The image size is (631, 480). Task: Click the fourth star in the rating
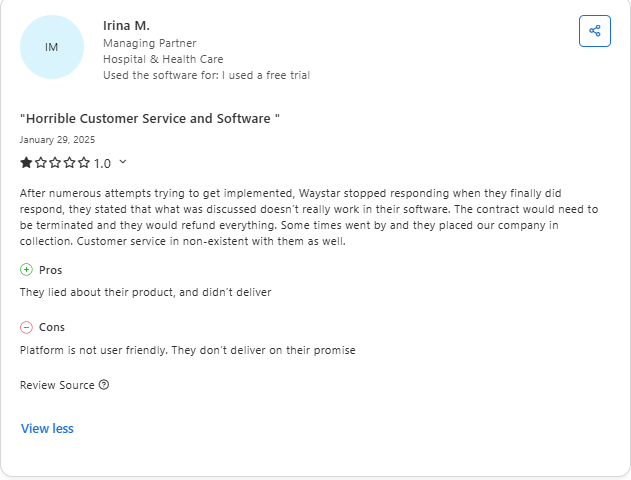[x=70, y=162]
